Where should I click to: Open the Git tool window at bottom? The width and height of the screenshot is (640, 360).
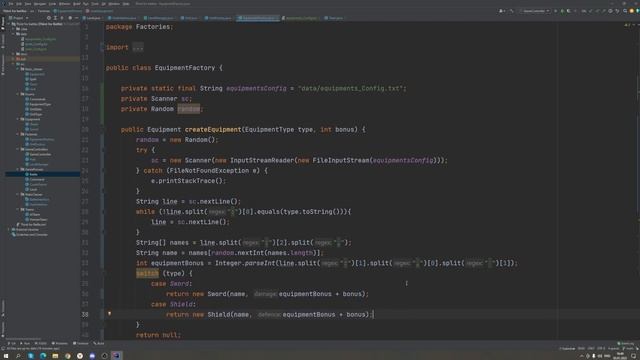[12, 343]
